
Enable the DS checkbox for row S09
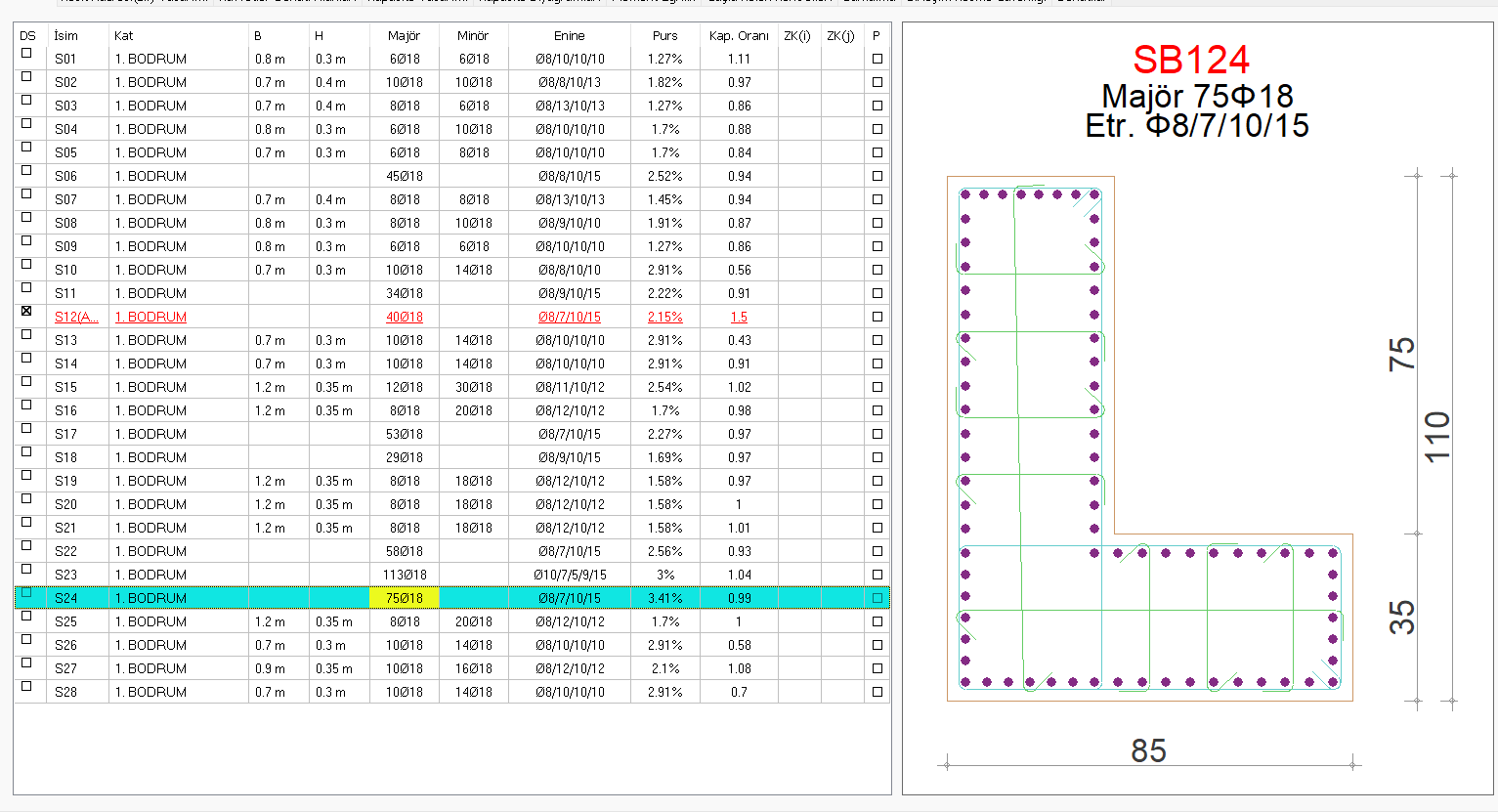tap(26, 241)
